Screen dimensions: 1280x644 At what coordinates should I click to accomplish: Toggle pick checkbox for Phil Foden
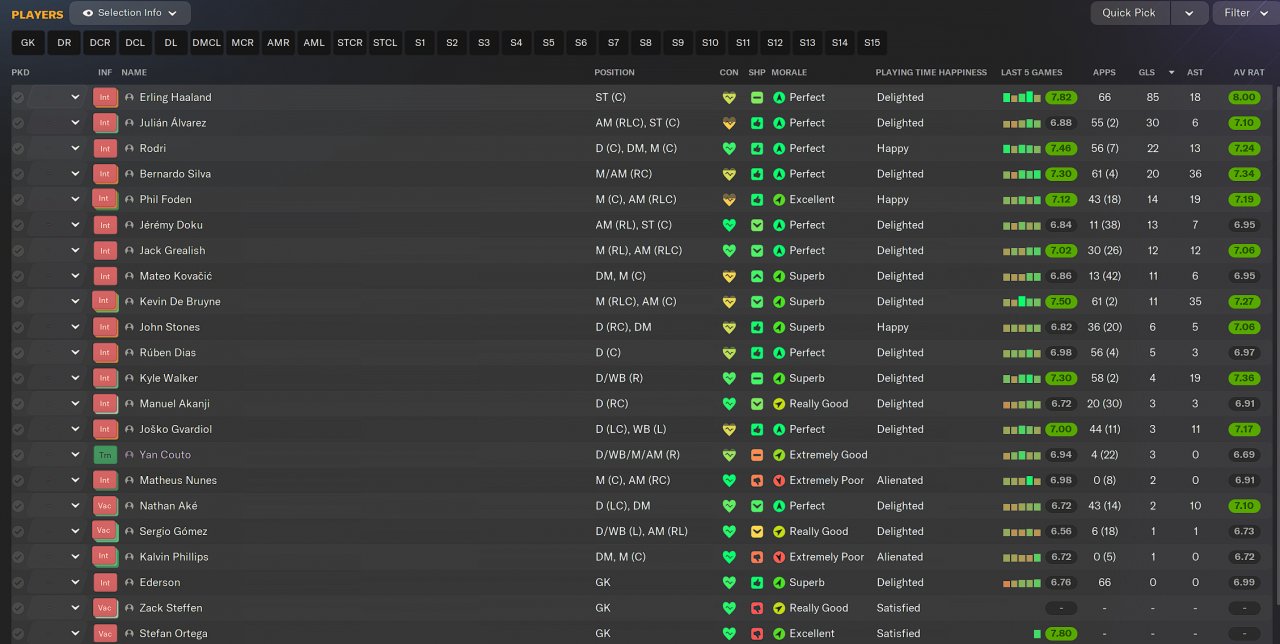[18, 200]
